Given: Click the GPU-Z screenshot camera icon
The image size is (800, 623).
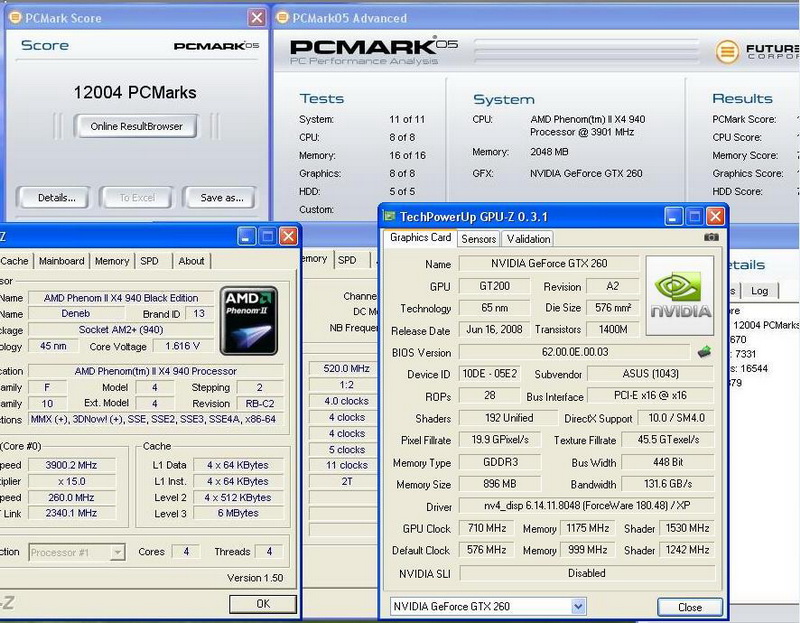Looking at the screenshot, I should pos(711,237).
